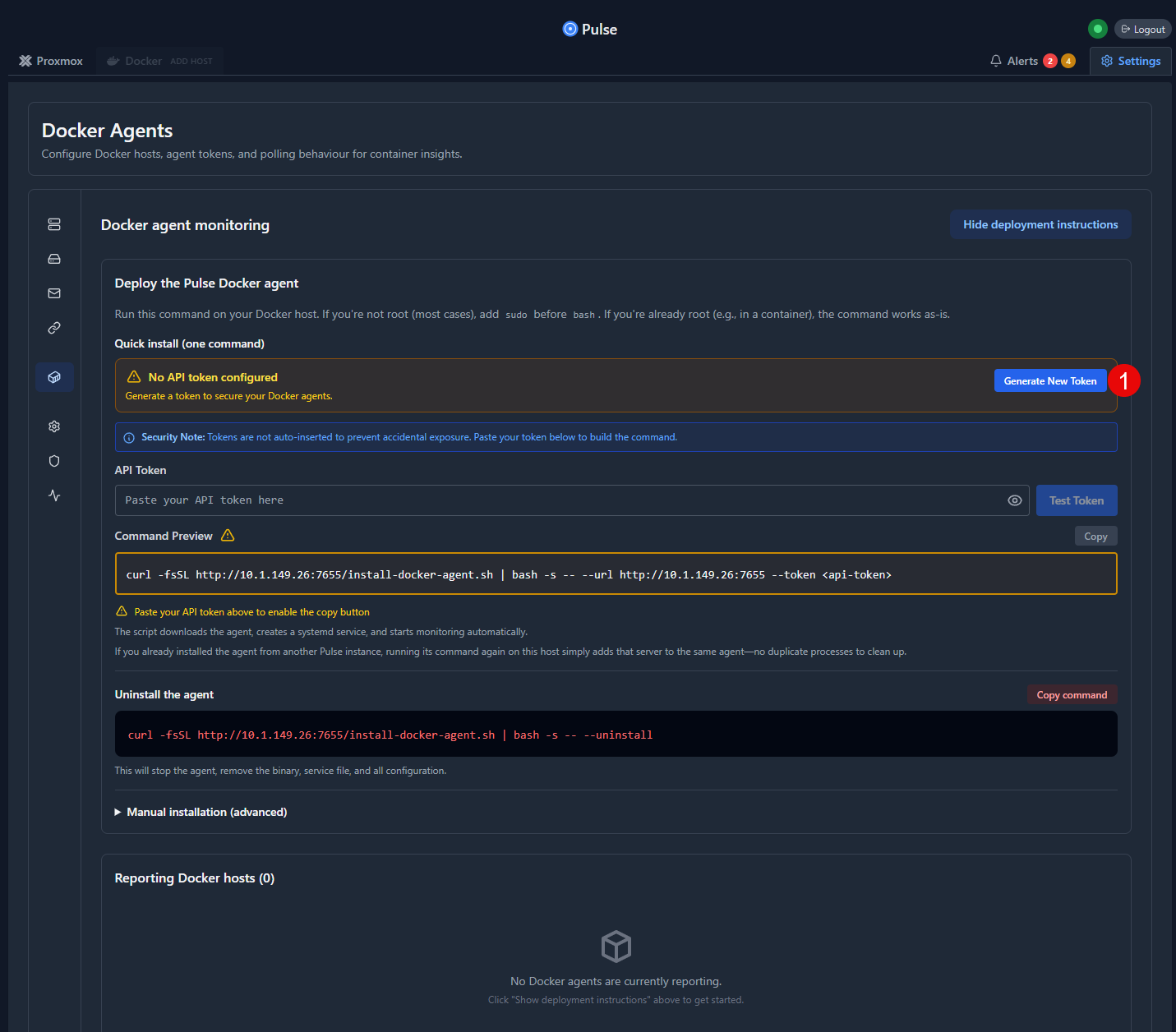Open the server nodes sidebar icon
Screen dimensions: 1176x1032
54,224
